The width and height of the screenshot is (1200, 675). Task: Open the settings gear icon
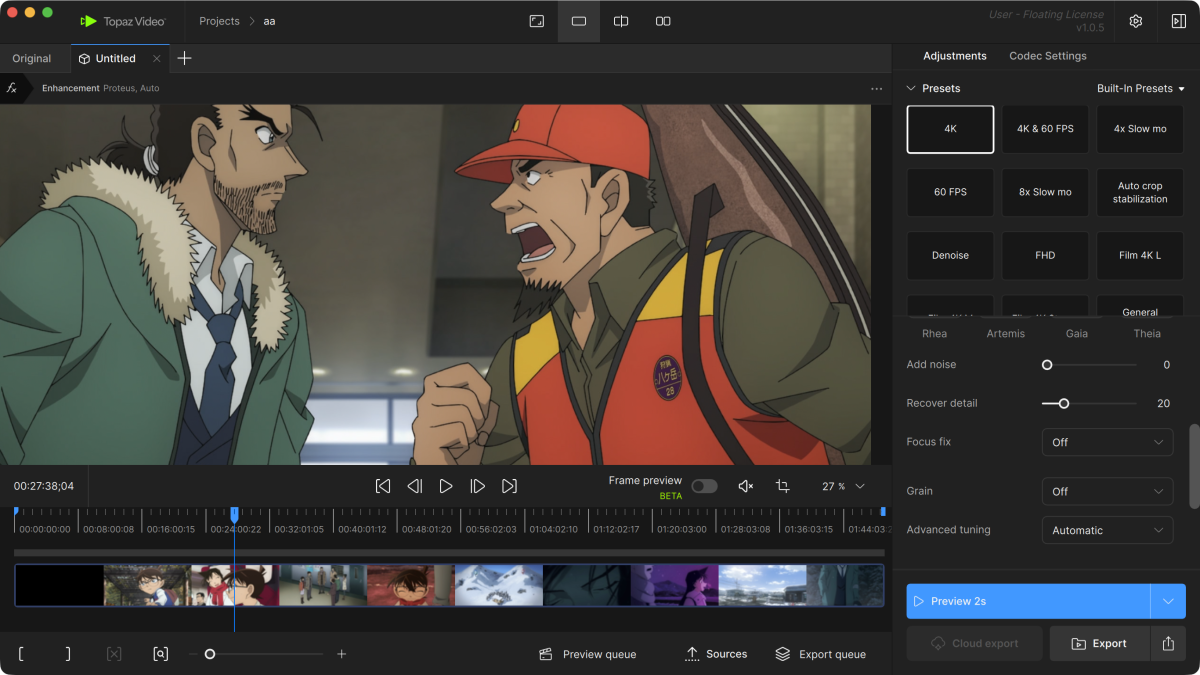click(1136, 21)
